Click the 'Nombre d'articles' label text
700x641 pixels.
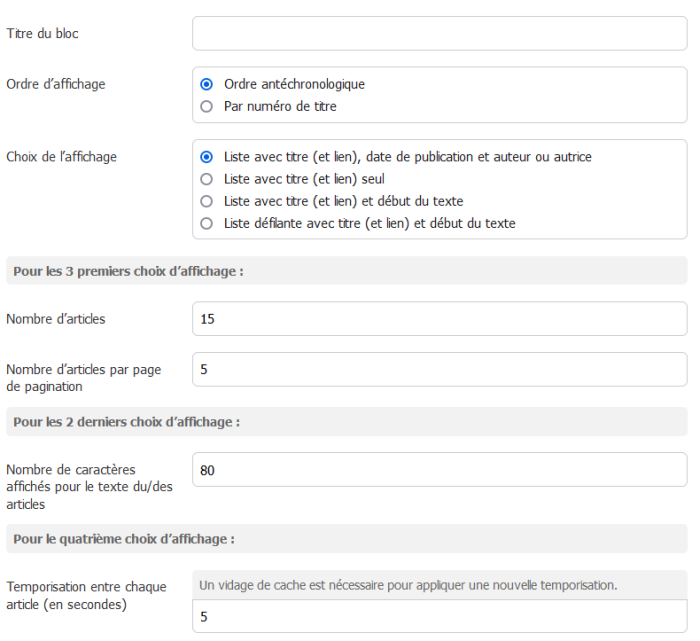click(x=56, y=320)
